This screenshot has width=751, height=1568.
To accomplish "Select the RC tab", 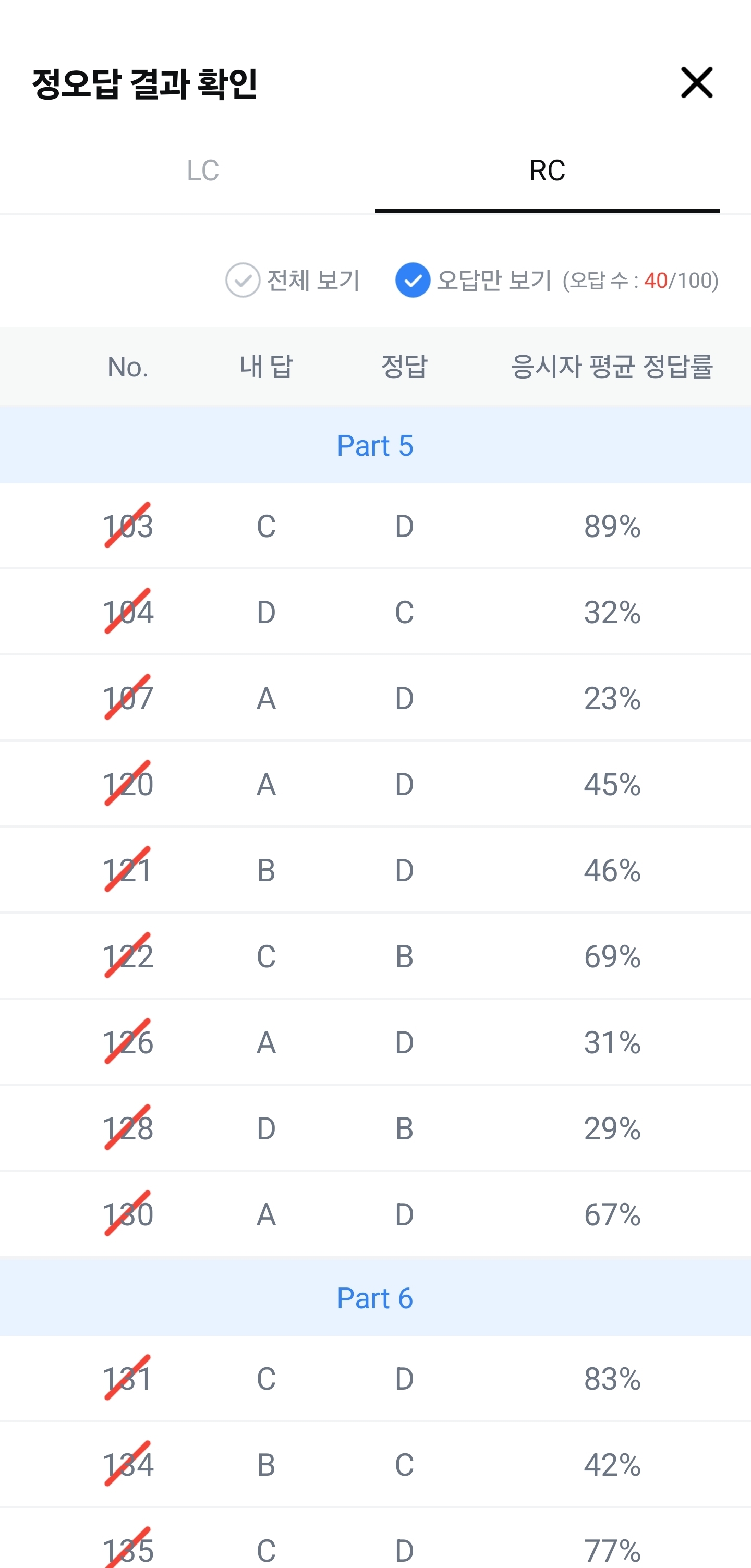I will (x=547, y=171).
